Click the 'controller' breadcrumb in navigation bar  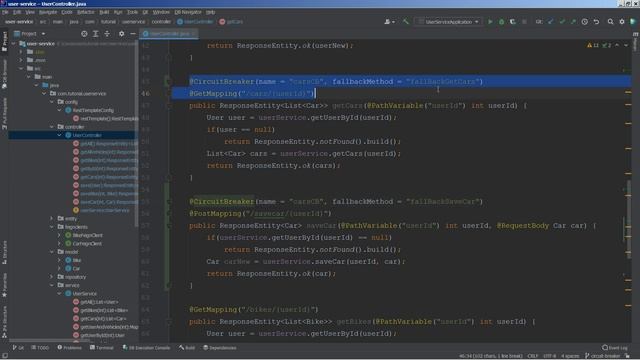coord(161,22)
